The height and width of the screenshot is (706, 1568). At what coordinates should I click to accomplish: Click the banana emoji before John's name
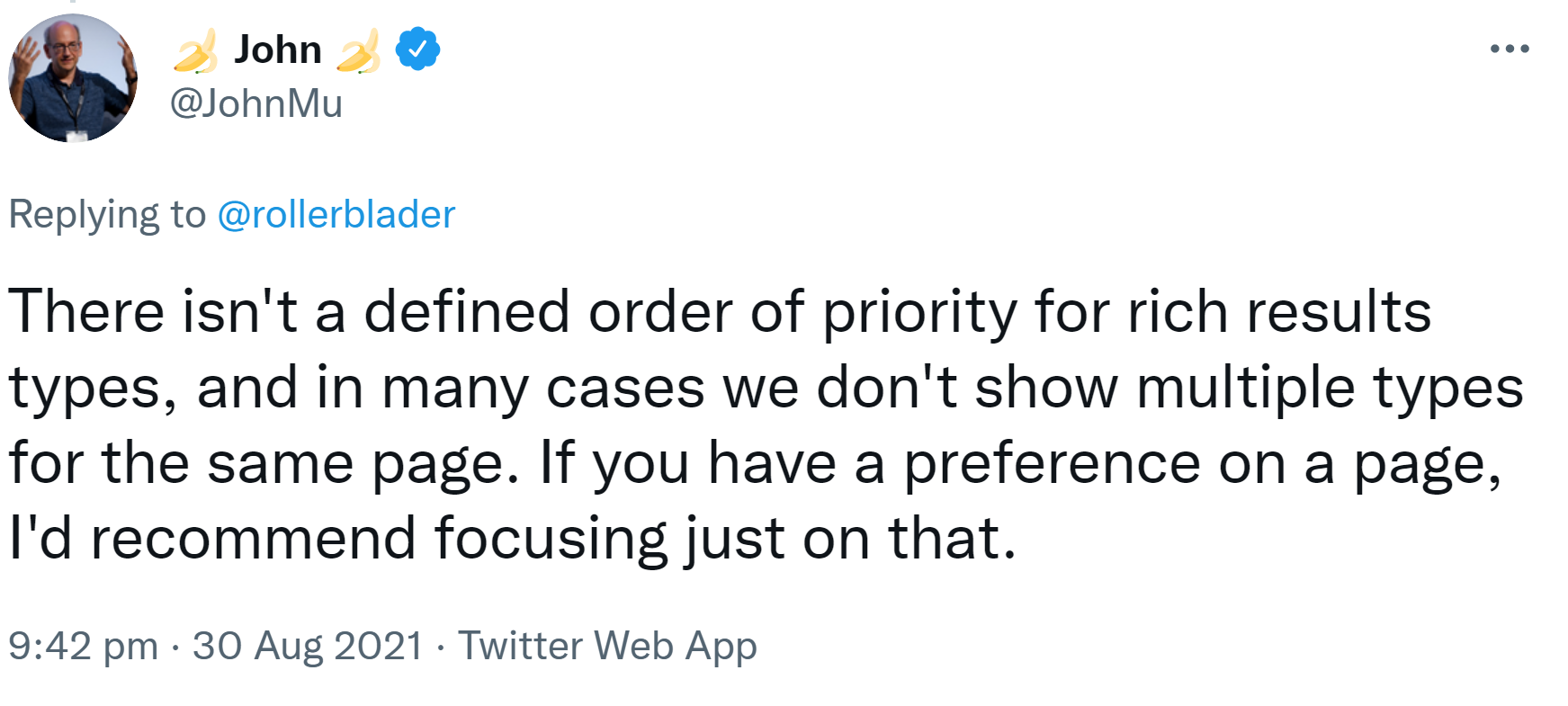(195, 51)
